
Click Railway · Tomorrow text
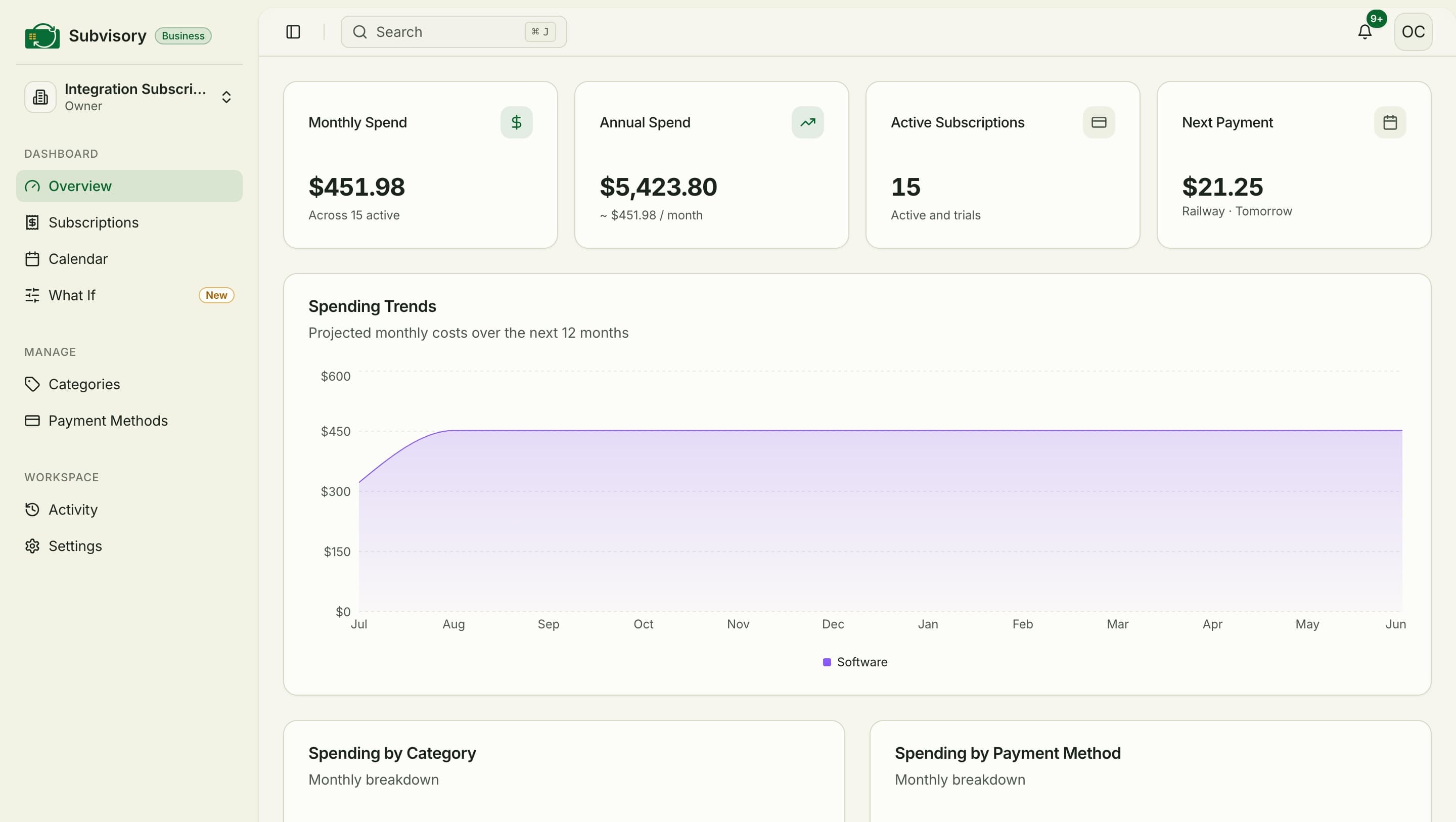1237,211
